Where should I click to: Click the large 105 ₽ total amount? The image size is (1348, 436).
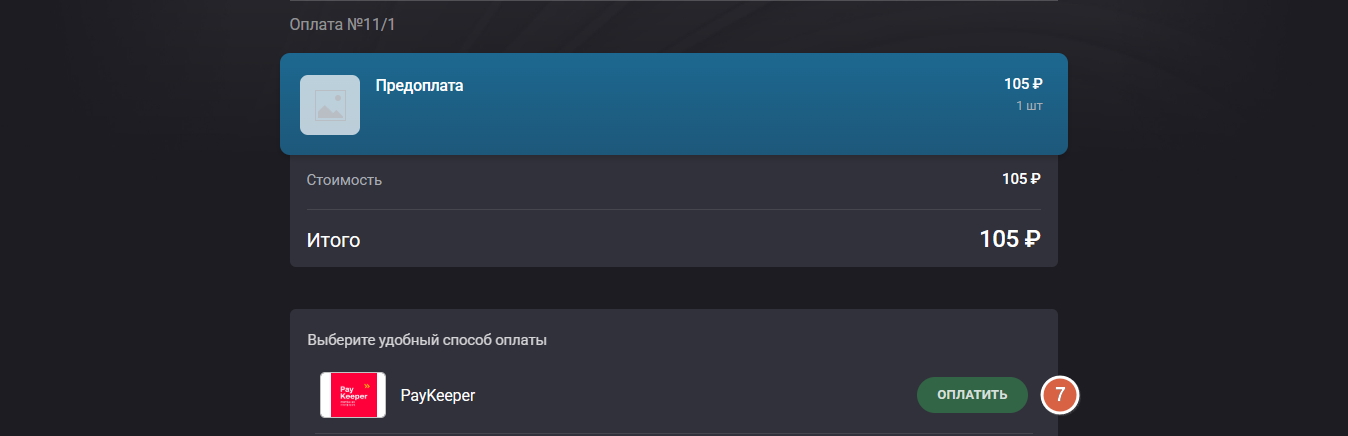[x=1010, y=239]
